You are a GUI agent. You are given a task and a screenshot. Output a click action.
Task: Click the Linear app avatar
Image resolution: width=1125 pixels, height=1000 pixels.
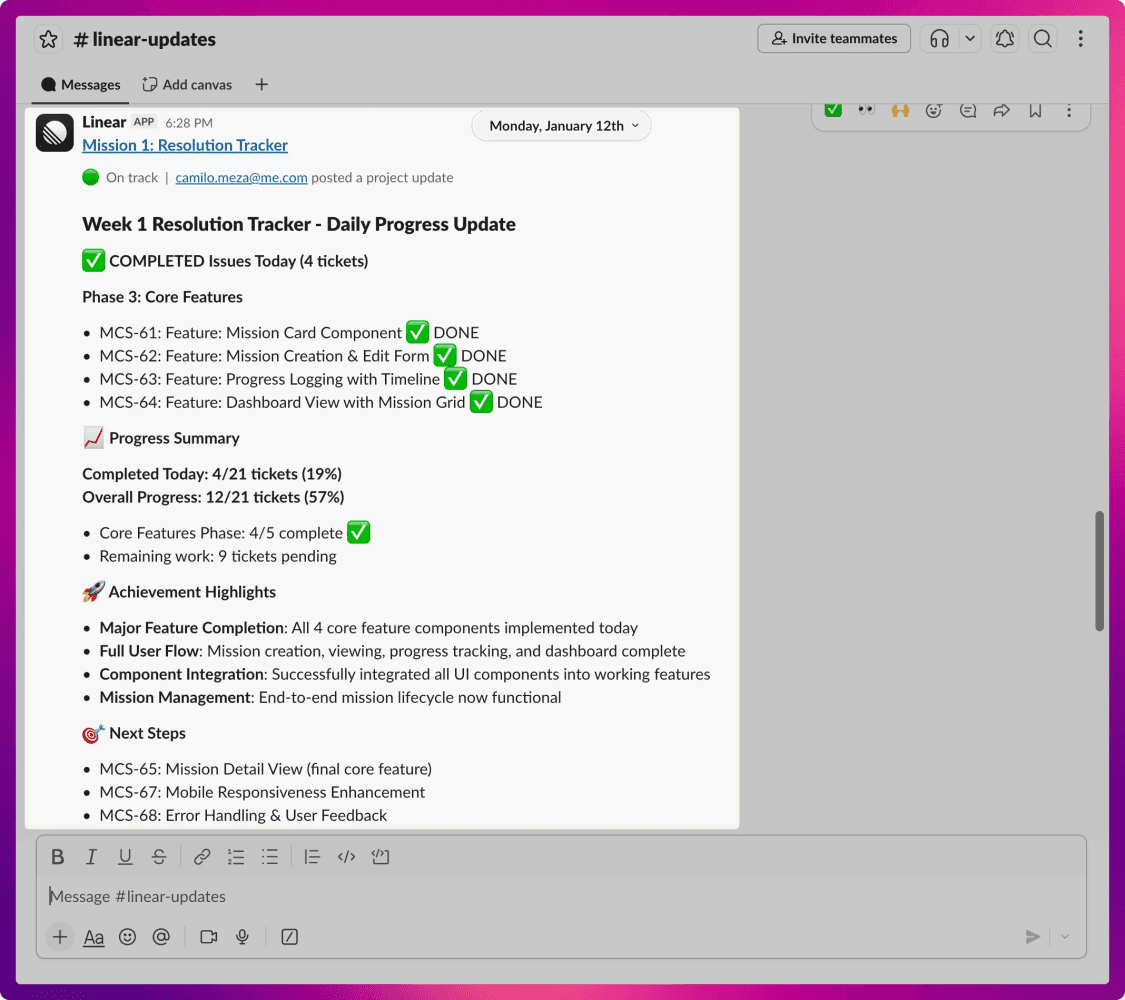[x=55, y=133]
